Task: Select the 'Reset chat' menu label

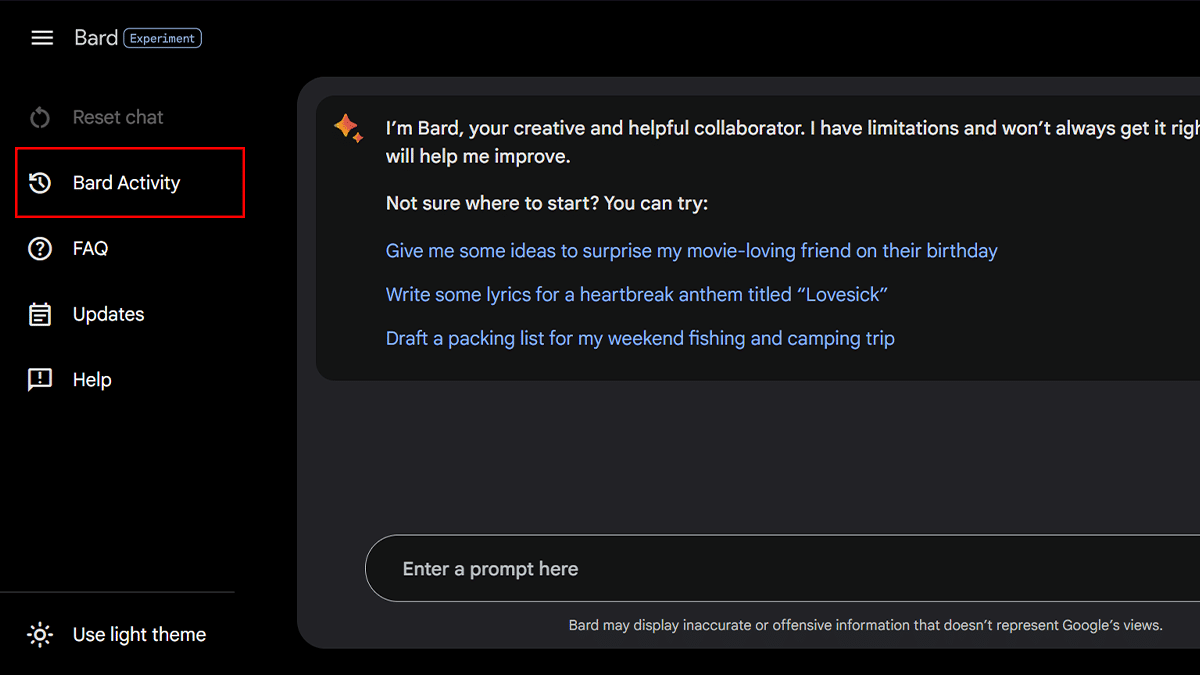Action: tap(118, 118)
